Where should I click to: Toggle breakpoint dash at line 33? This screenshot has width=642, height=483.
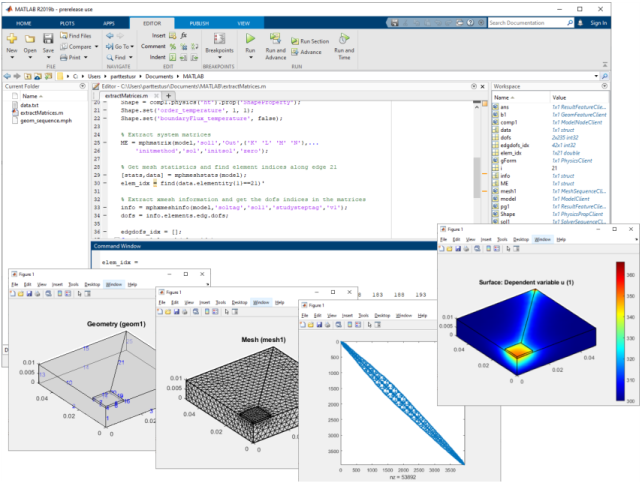click(x=105, y=208)
